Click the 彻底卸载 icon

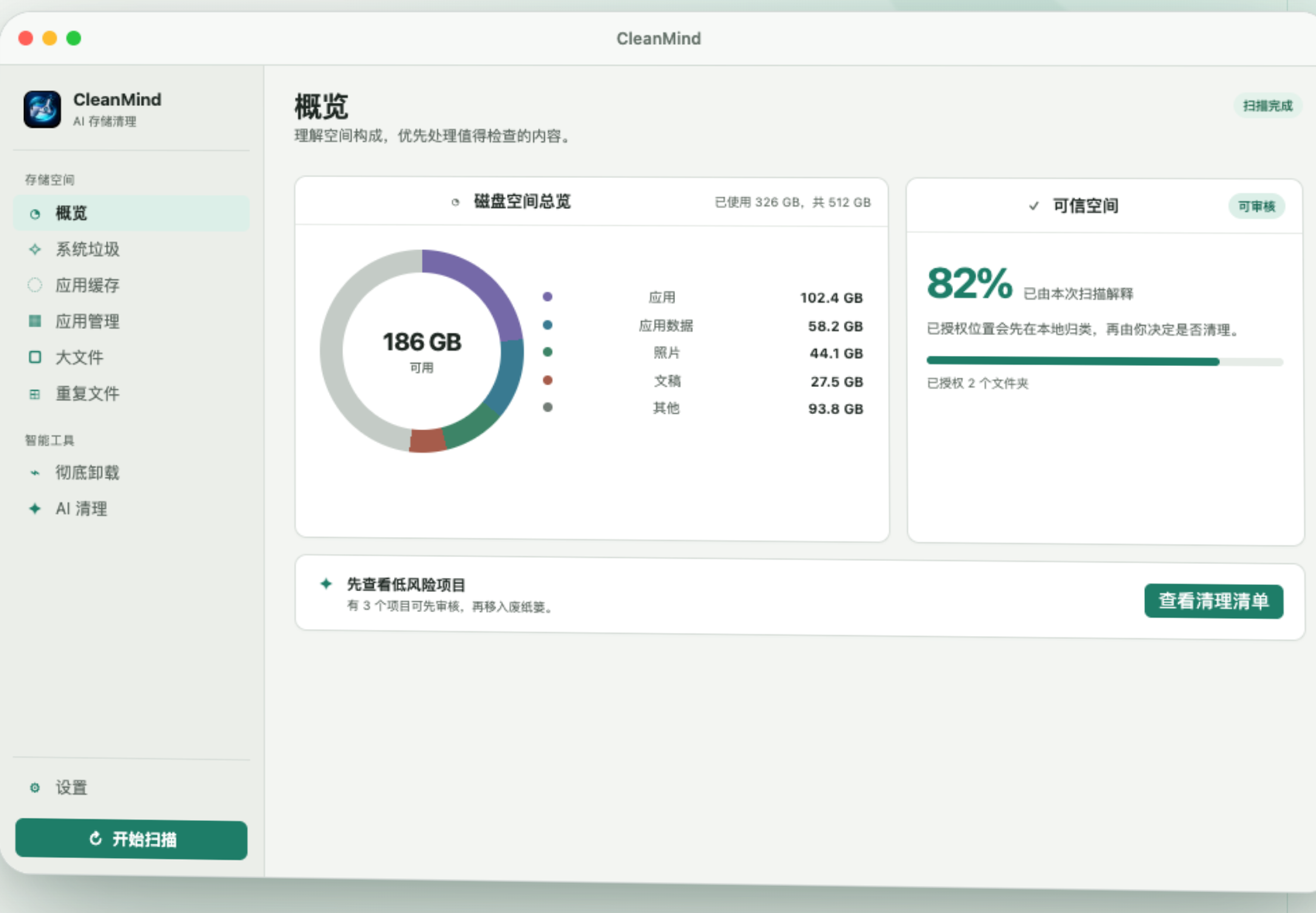pyautogui.click(x=35, y=473)
